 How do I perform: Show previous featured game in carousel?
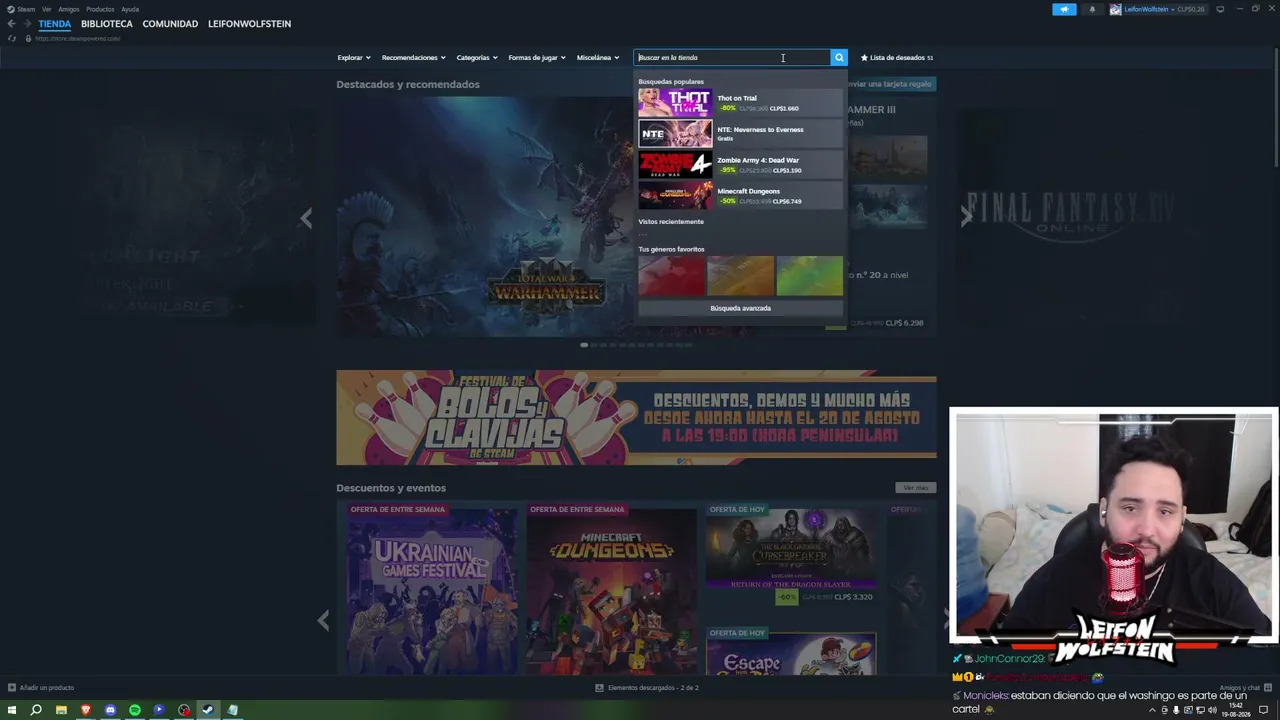click(306, 218)
